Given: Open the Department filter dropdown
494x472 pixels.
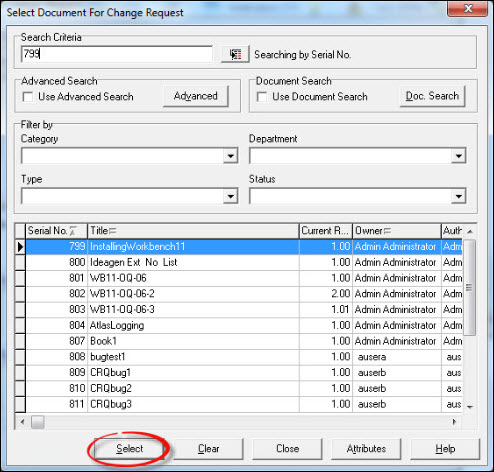Looking at the screenshot, I should (459, 156).
